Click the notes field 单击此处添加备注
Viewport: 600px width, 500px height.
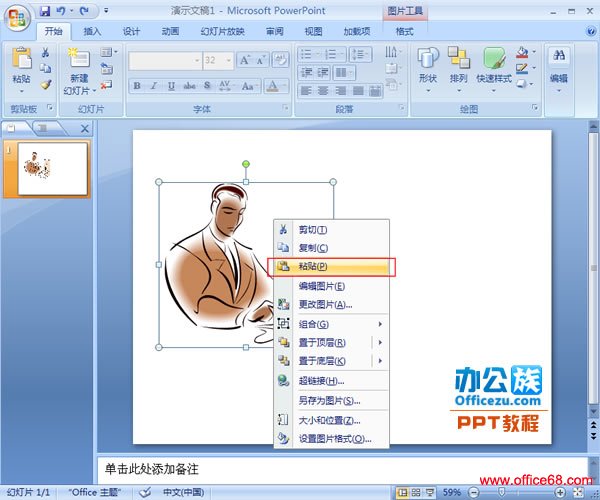click(x=342, y=470)
